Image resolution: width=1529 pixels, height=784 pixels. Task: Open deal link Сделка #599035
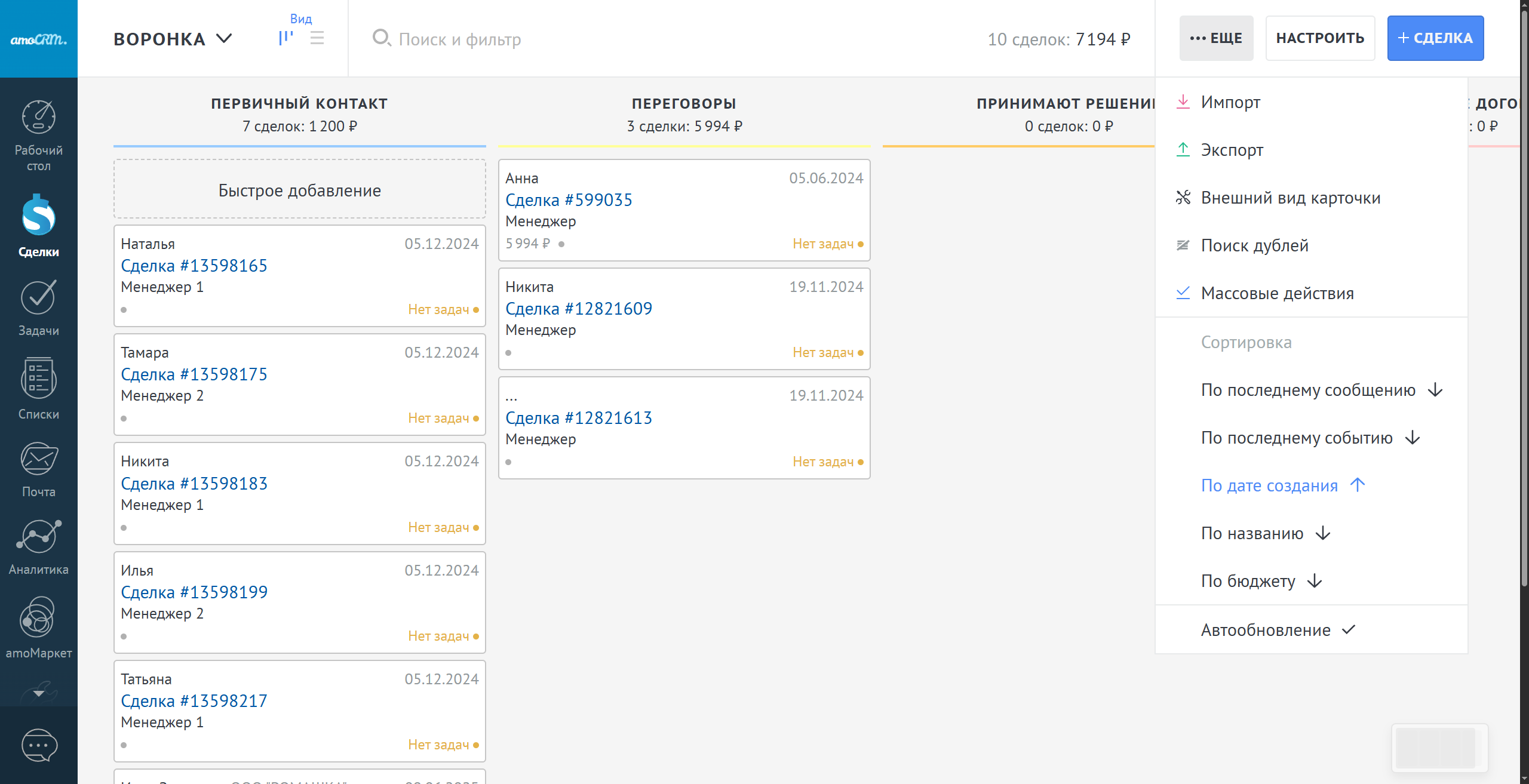coord(569,200)
